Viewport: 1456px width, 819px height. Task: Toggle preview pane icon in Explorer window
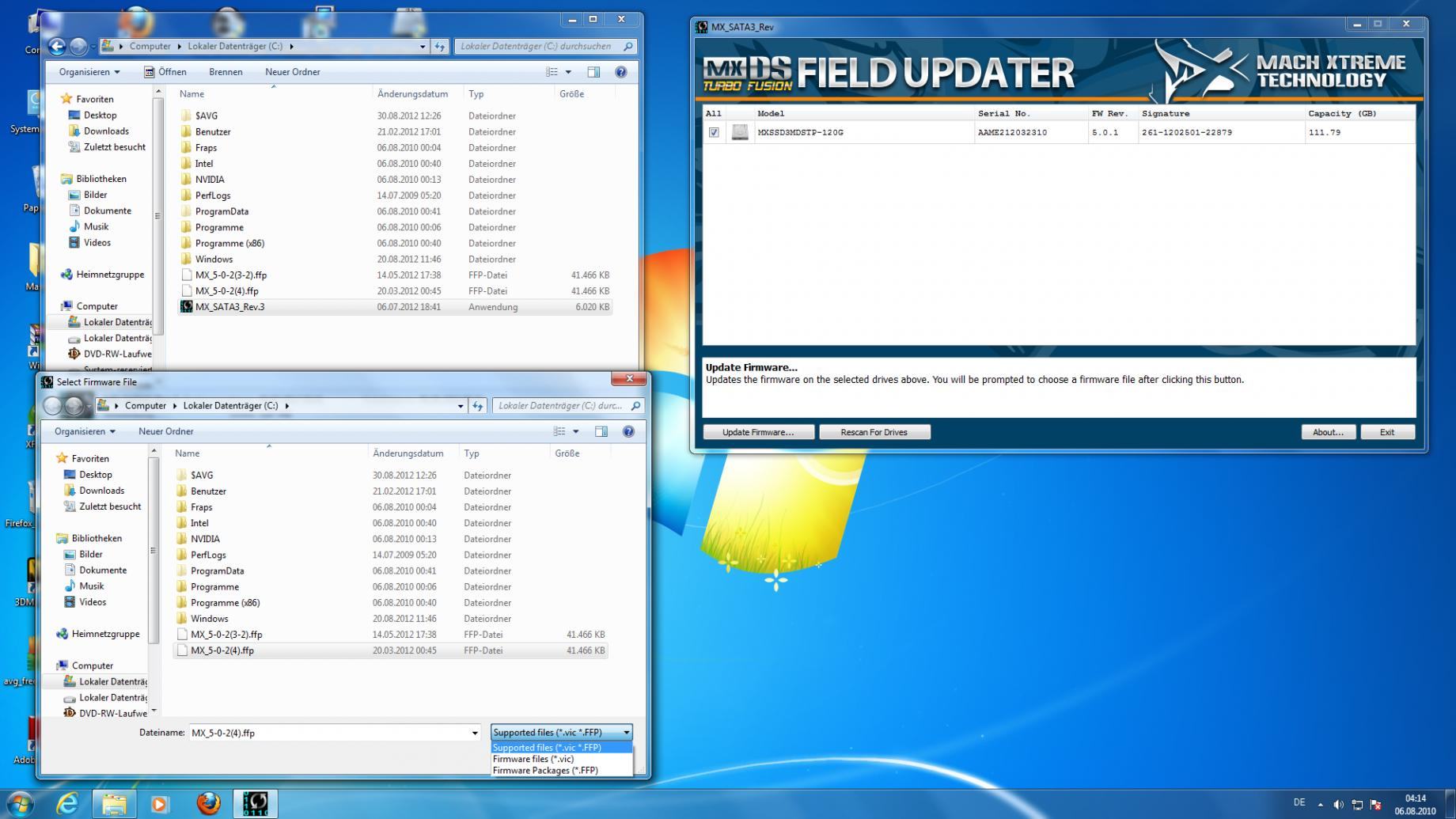click(x=593, y=72)
